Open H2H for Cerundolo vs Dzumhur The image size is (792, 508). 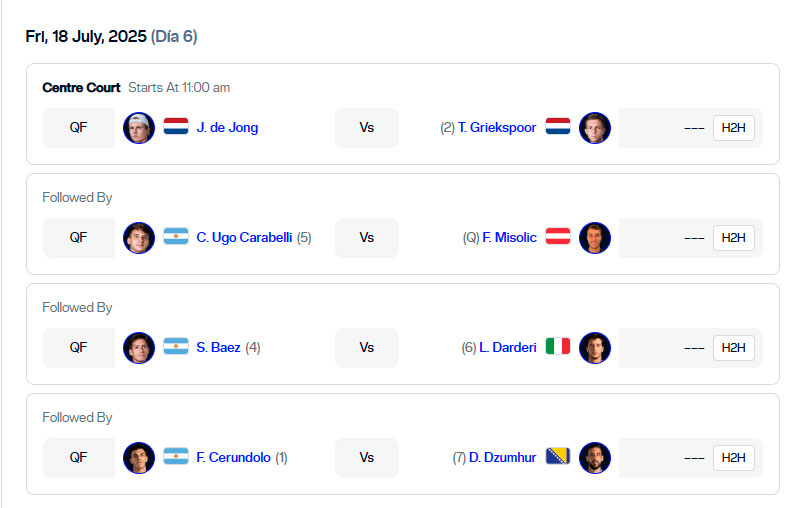pos(733,458)
